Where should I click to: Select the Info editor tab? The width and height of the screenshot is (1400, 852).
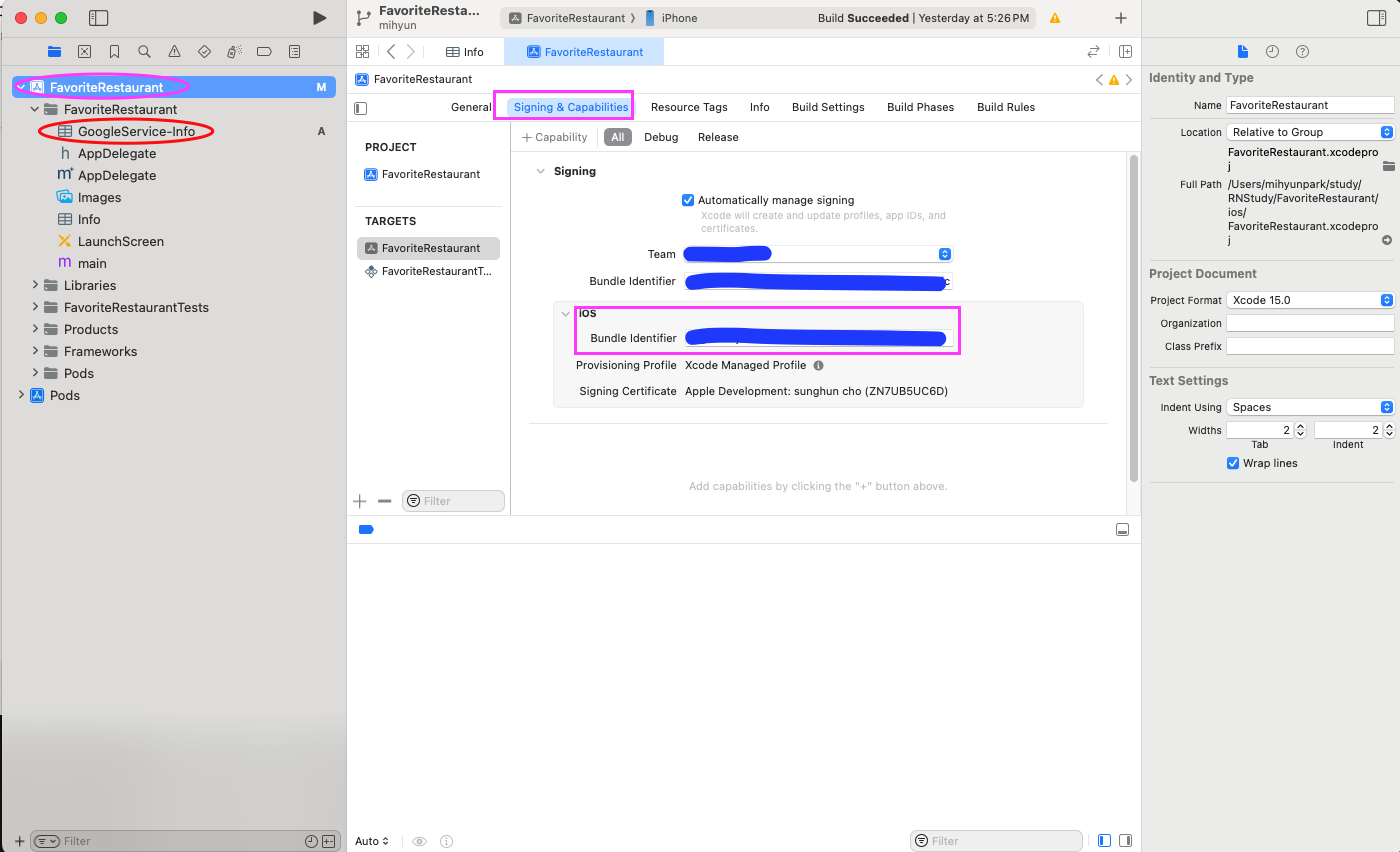pos(465,52)
